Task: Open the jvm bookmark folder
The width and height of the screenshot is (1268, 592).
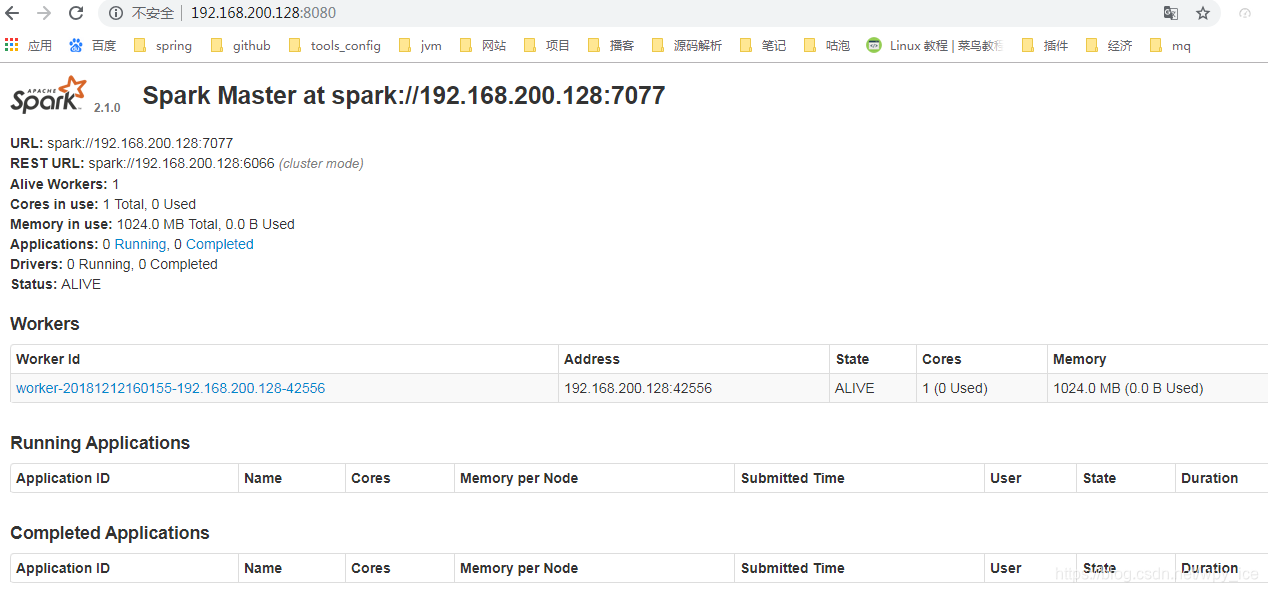Action: tap(420, 45)
